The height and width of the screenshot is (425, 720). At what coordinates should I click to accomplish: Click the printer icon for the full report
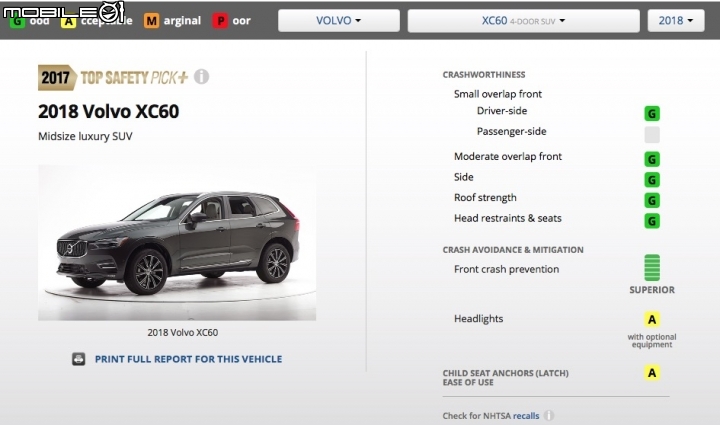(79, 359)
